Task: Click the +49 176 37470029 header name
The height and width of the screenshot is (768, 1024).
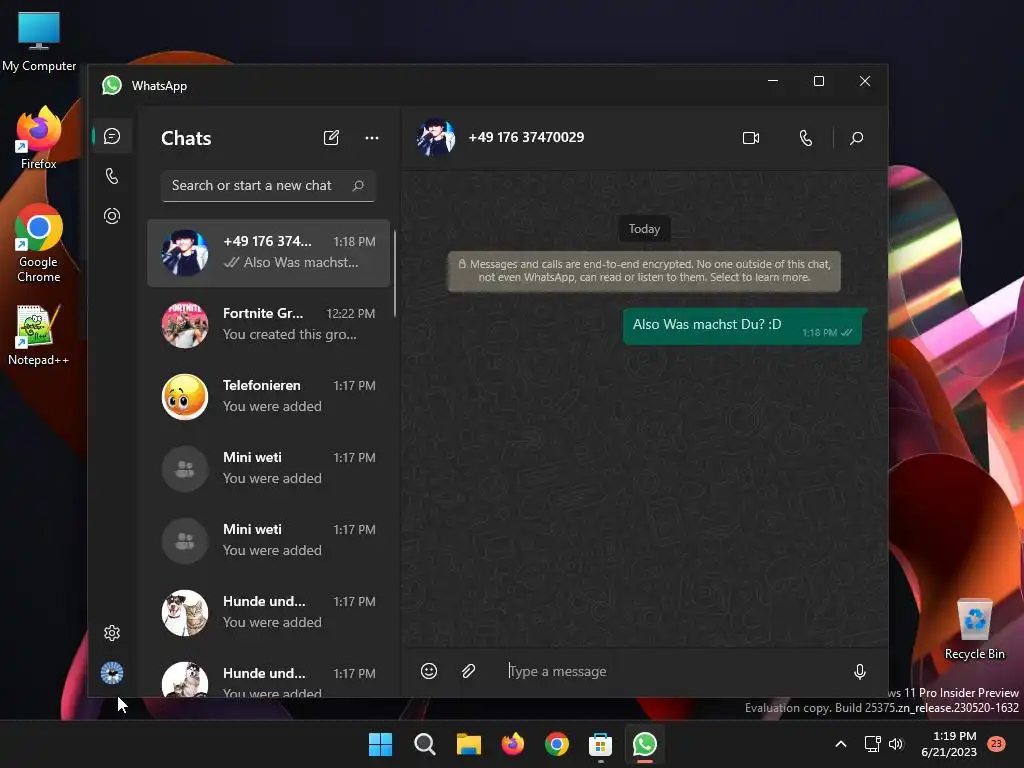Action: (526, 137)
